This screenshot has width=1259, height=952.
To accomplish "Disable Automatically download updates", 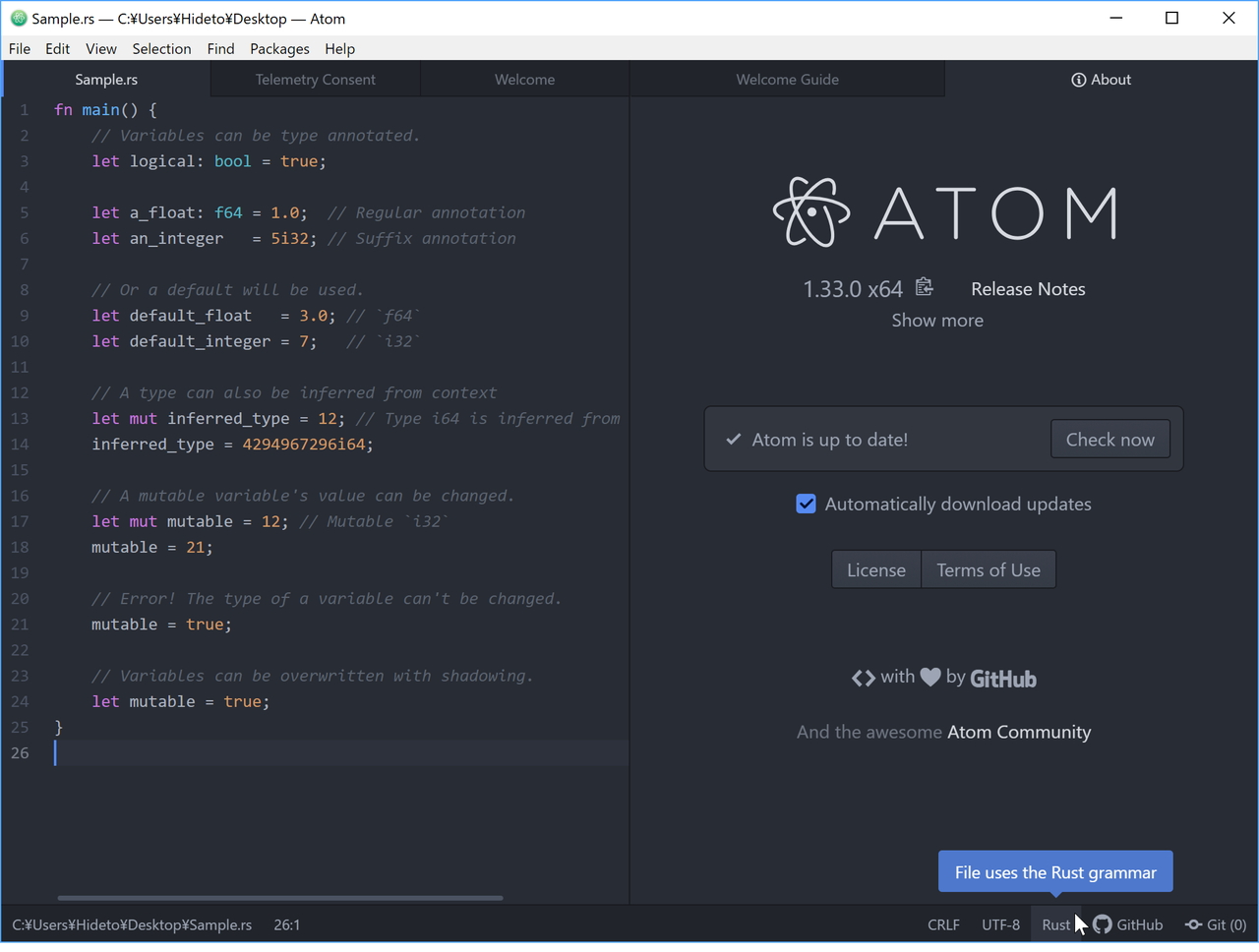I will tap(806, 504).
